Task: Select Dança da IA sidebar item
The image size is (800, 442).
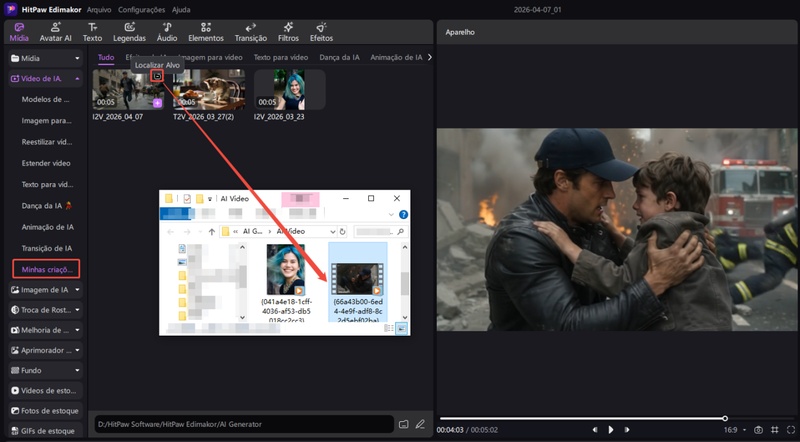Action: 46,206
